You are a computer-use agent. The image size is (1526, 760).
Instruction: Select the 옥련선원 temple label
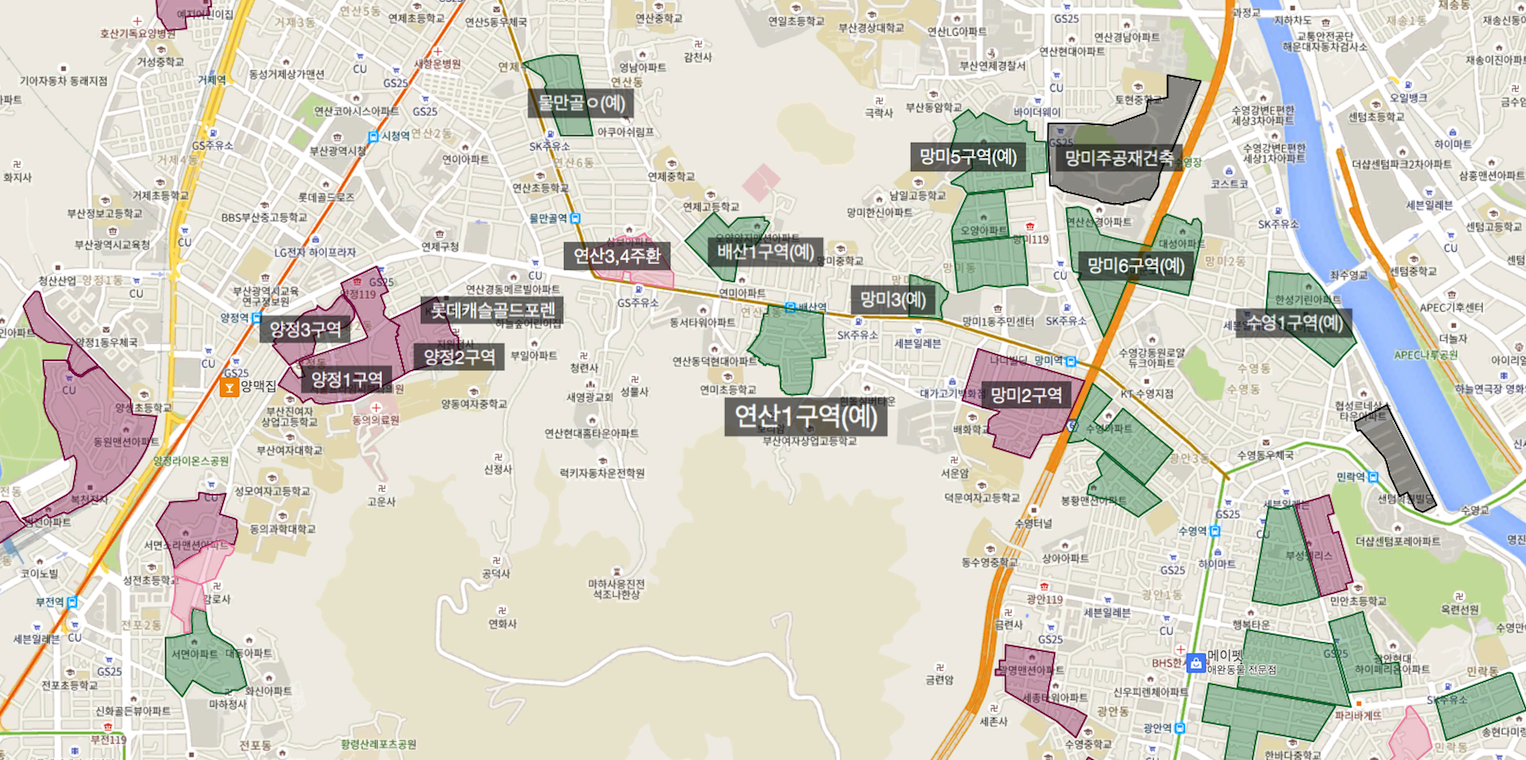[1459, 609]
